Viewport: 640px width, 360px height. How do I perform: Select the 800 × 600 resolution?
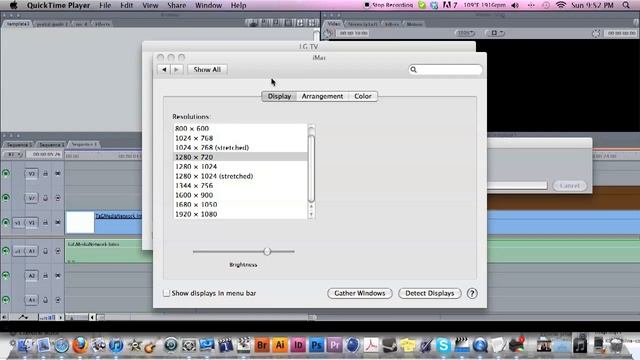click(x=240, y=128)
